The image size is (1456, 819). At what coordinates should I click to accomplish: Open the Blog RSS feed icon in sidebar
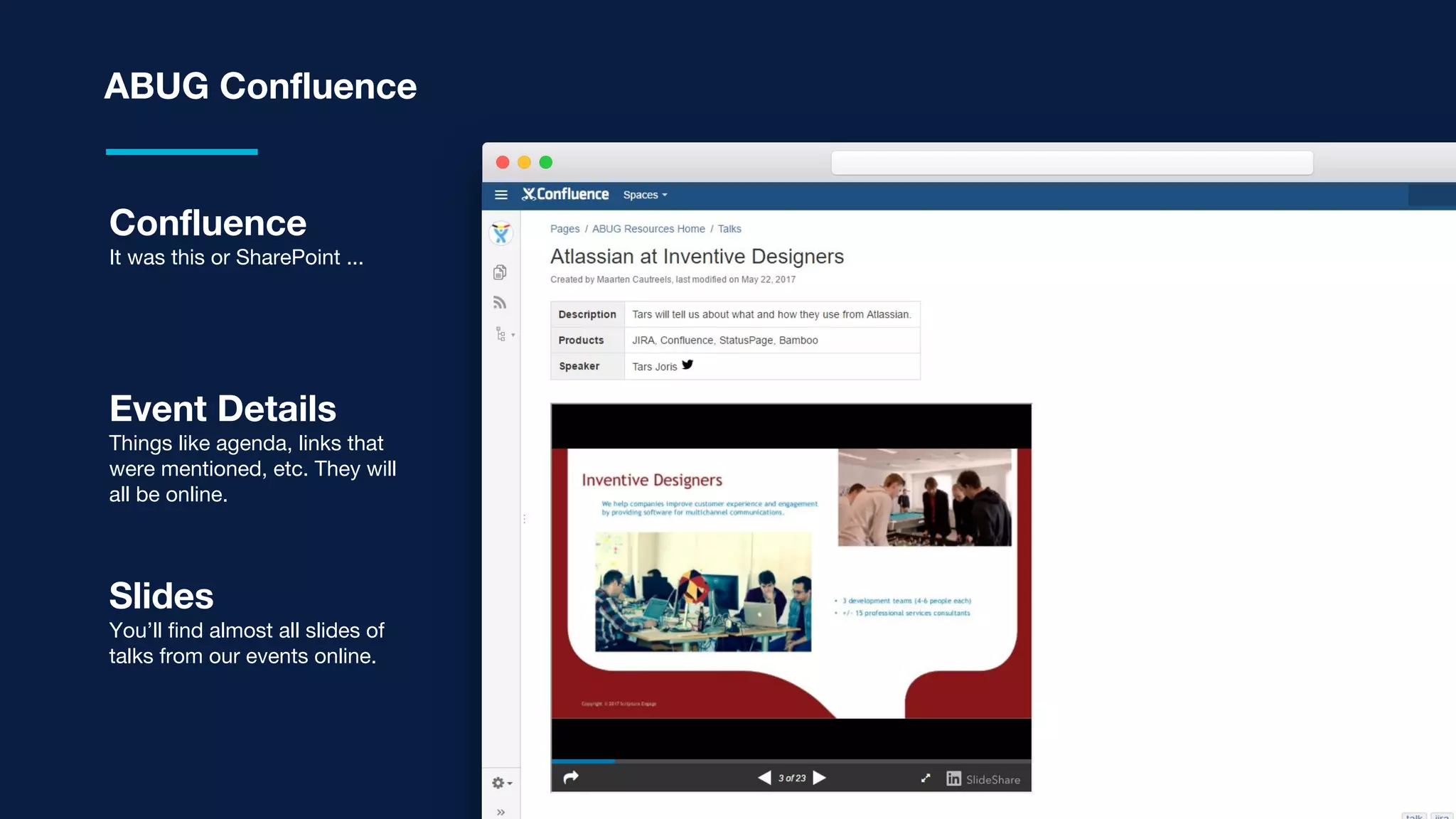(500, 303)
